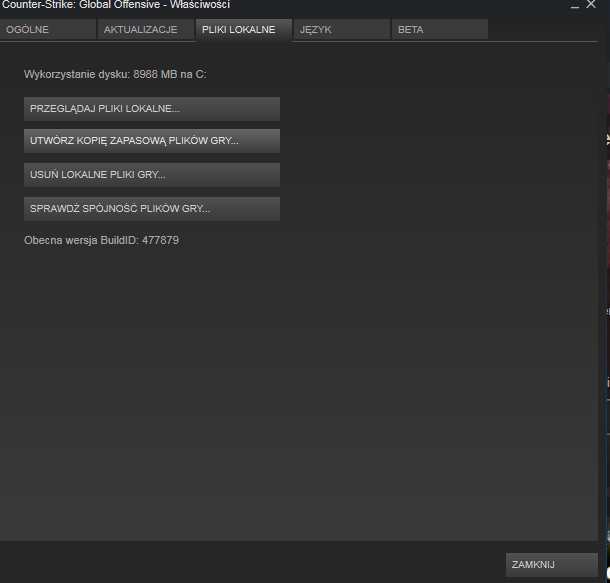Select the PLIKI LOKALNE tab

click(244, 30)
